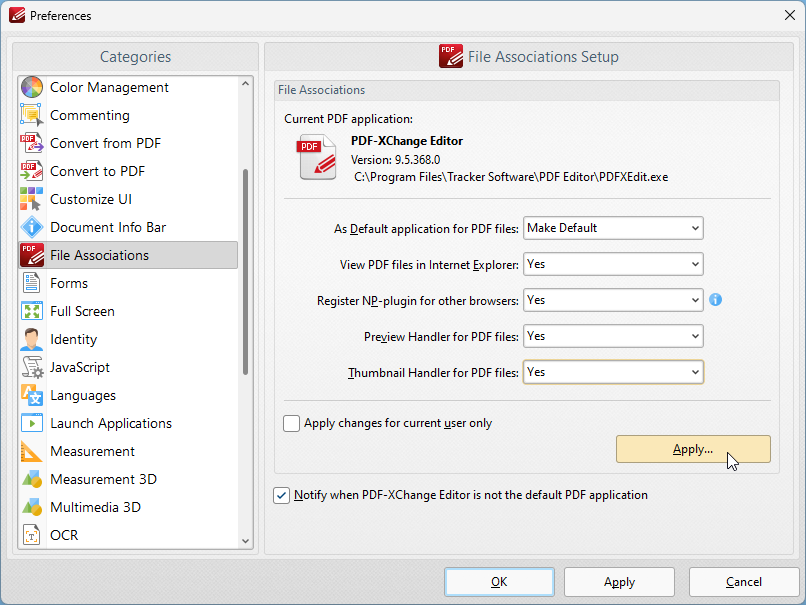The width and height of the screenshot is (806, 605).
Task: Click the Convert to PDF icon
Action: point(32,171)
